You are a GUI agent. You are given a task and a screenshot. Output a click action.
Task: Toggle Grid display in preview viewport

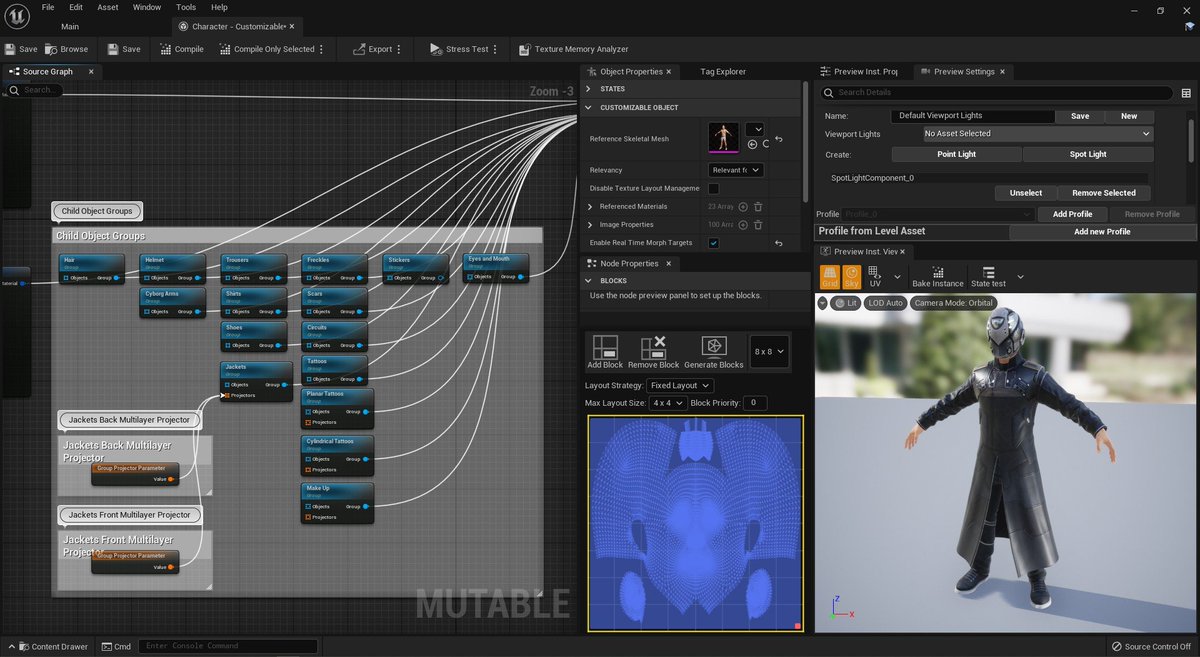tap(830, 276)
